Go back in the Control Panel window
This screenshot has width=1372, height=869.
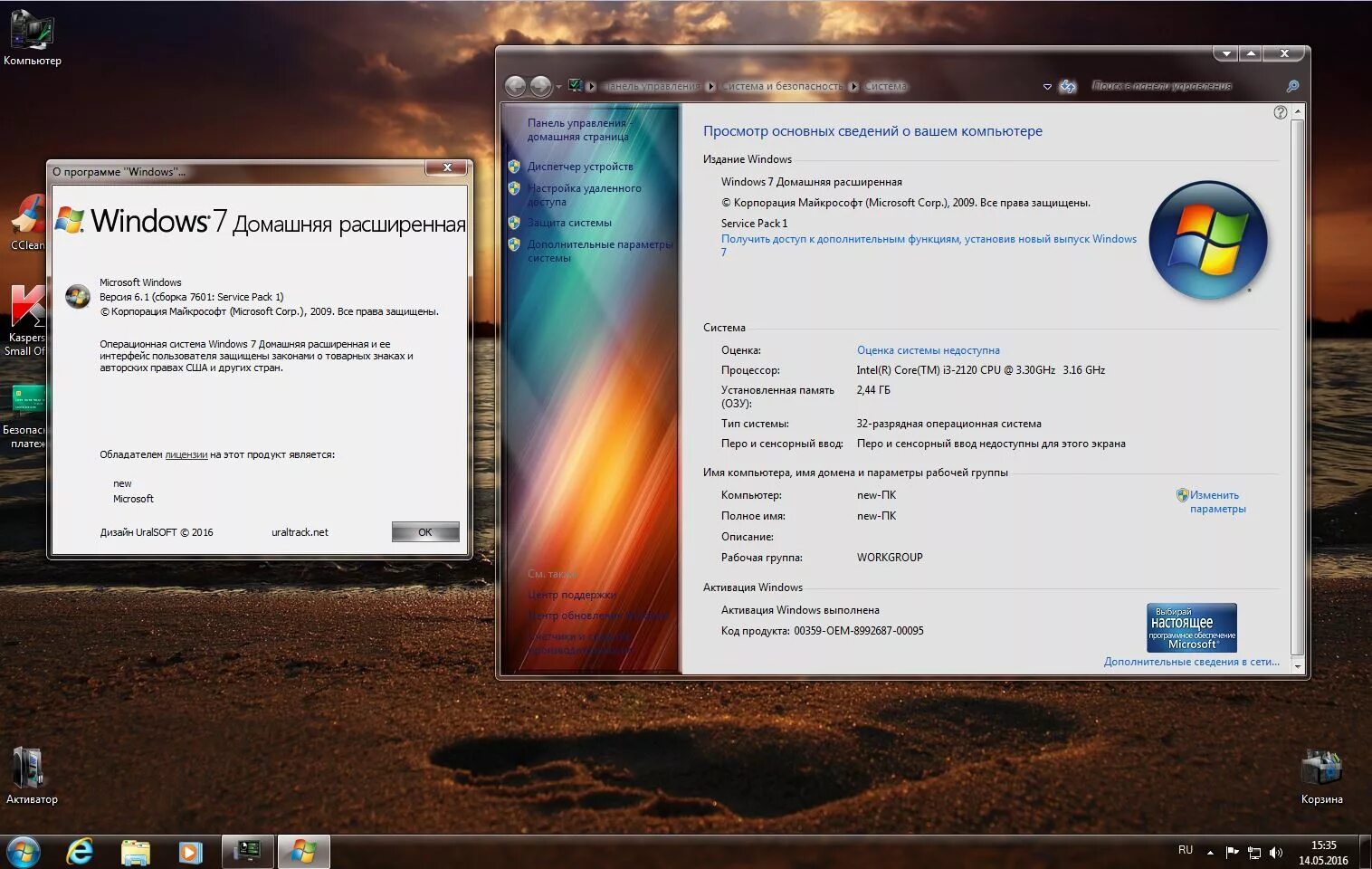pos(515,86)
